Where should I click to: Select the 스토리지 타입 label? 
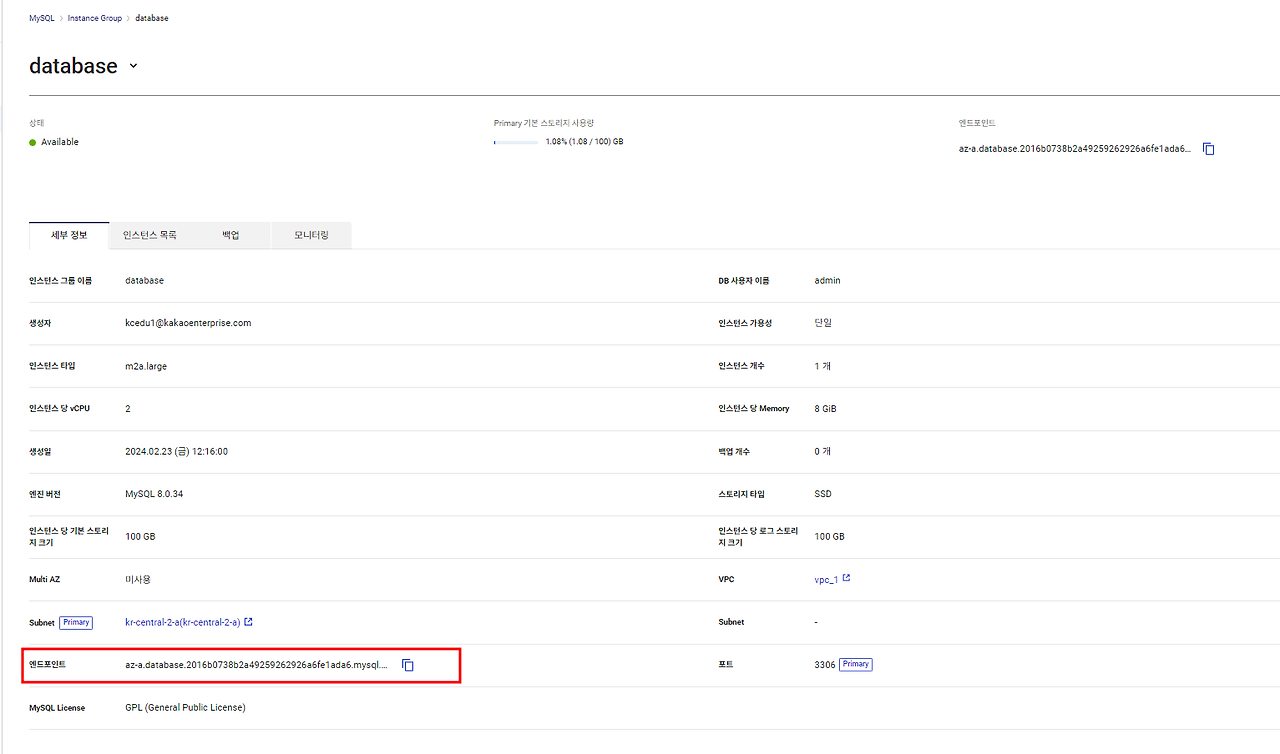[740, 494]
